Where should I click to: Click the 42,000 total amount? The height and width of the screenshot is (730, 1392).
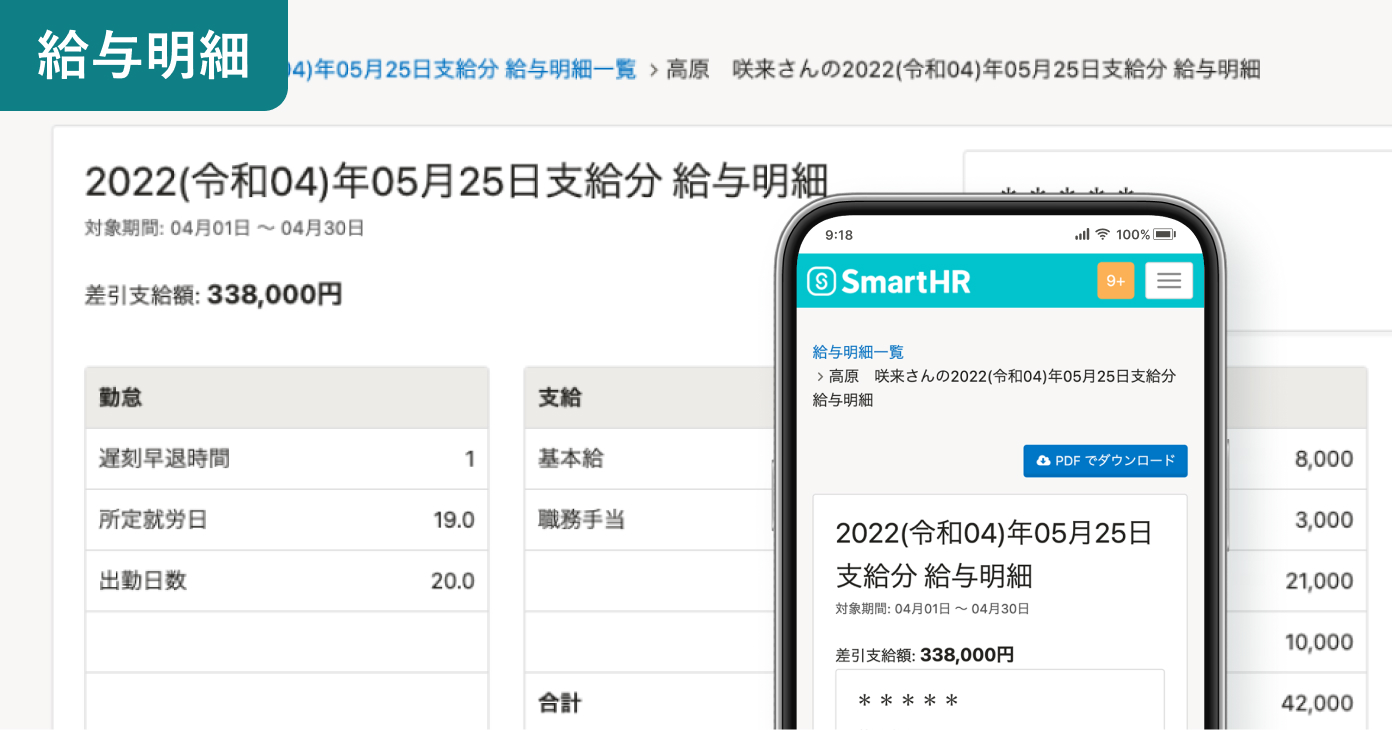[x=1318, y=703]
